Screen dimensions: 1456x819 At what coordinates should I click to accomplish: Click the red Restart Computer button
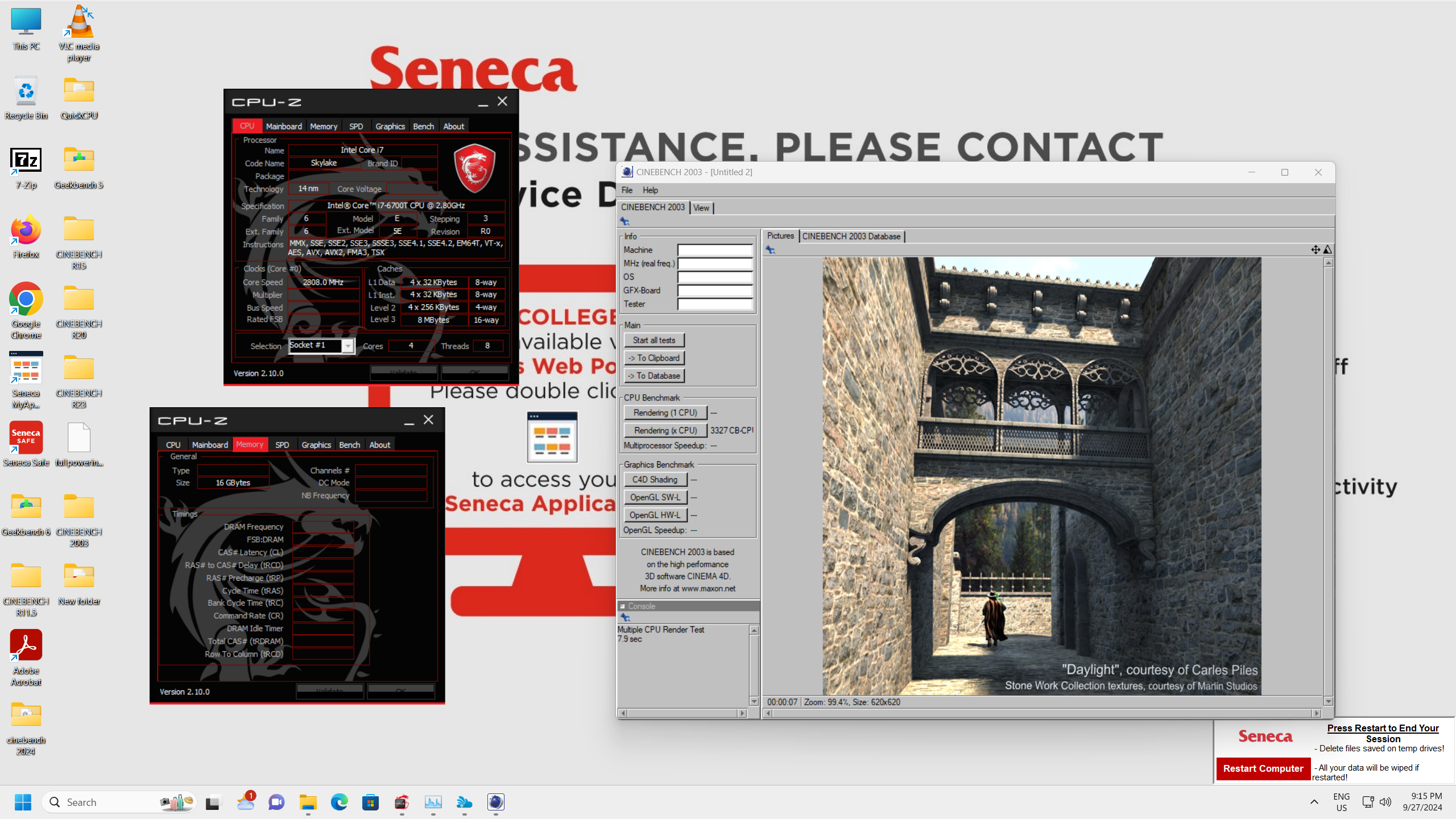click(1263, 768)
